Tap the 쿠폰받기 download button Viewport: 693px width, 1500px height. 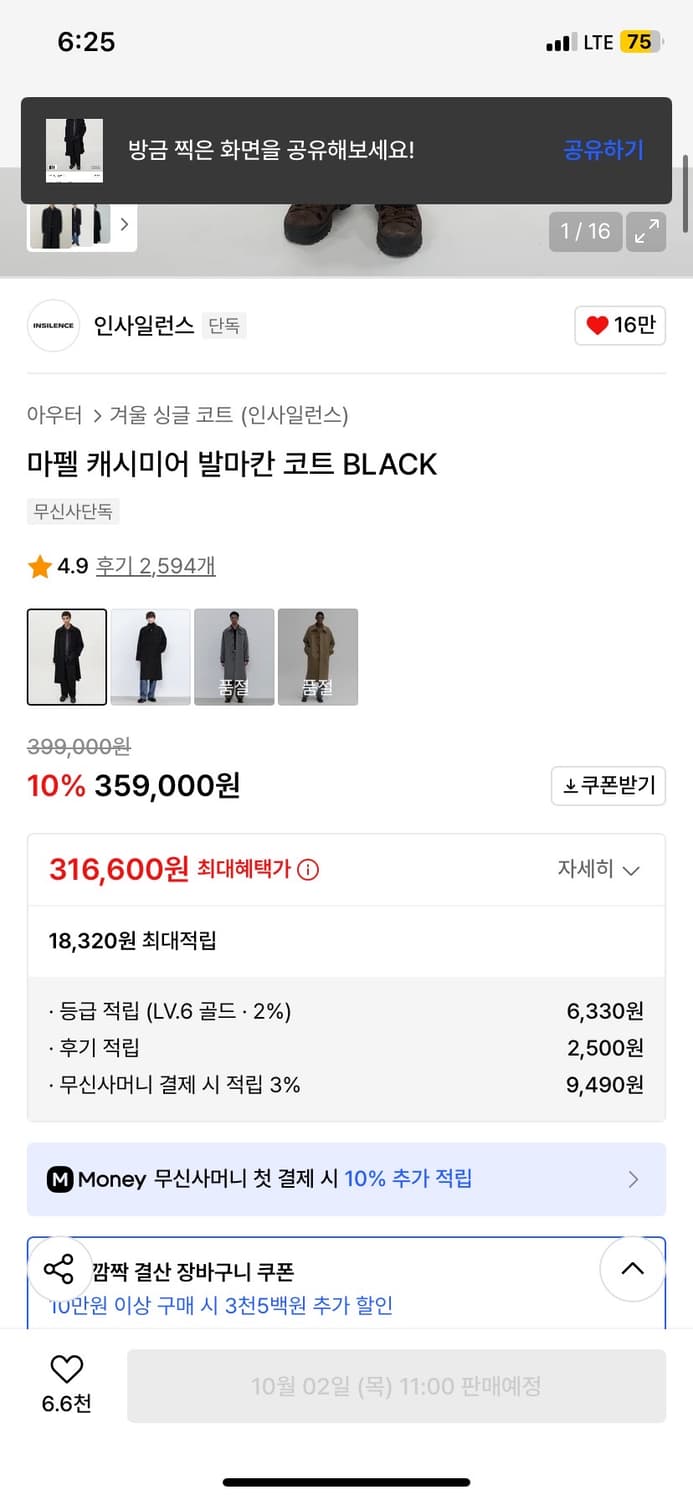pyautogui.click(x=608, y=786)
